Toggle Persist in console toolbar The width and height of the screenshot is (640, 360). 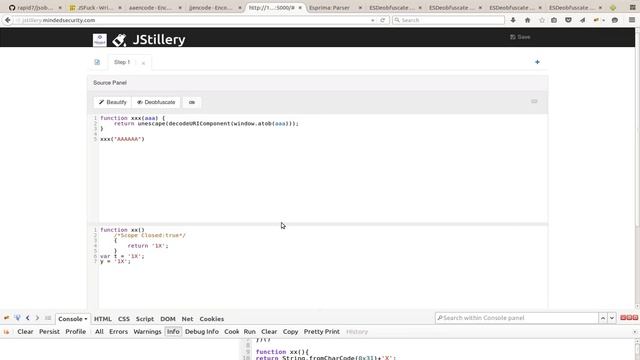tap(49, 331)
